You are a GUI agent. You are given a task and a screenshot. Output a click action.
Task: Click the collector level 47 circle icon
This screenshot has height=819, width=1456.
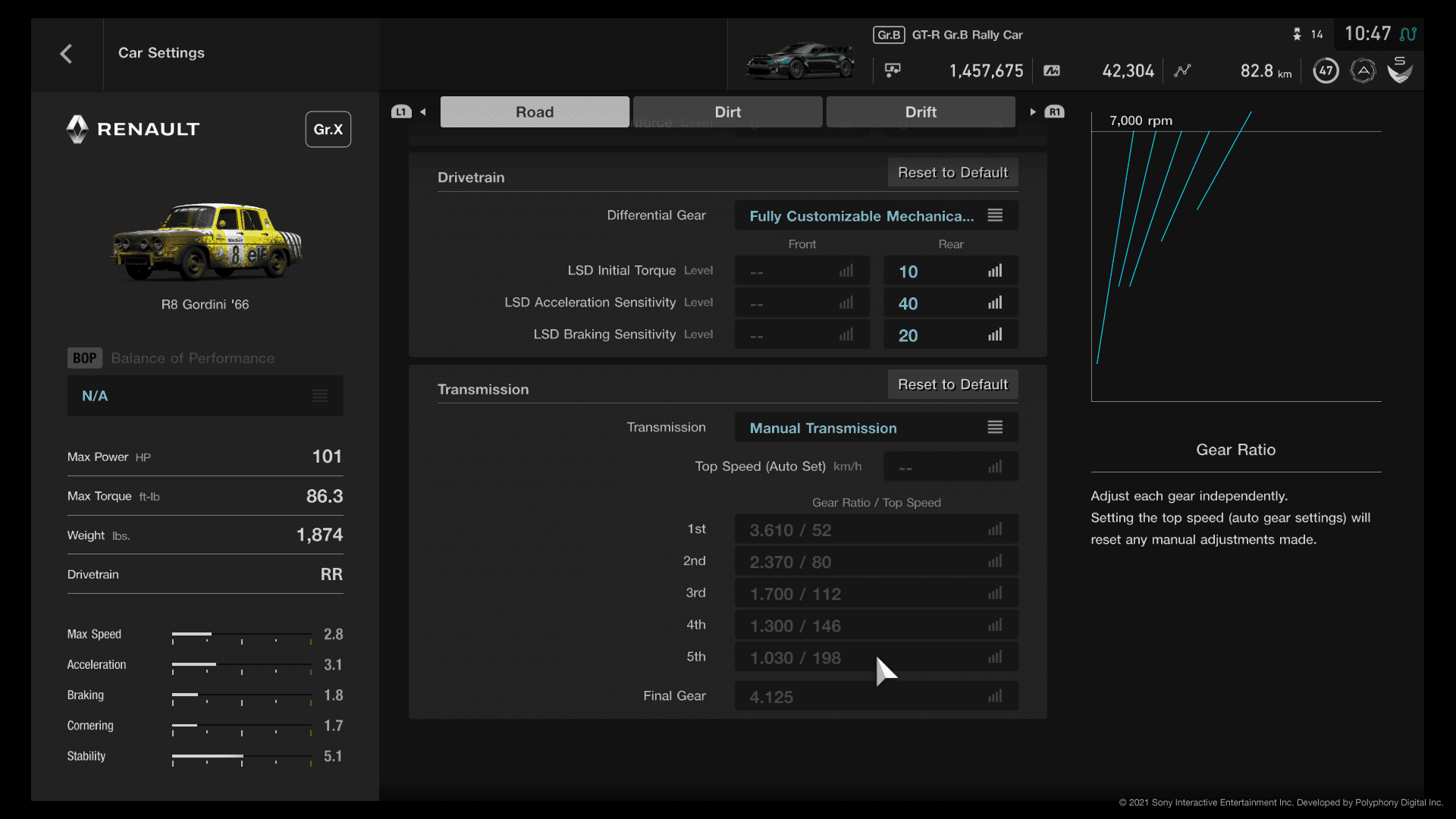(1326, 71)
